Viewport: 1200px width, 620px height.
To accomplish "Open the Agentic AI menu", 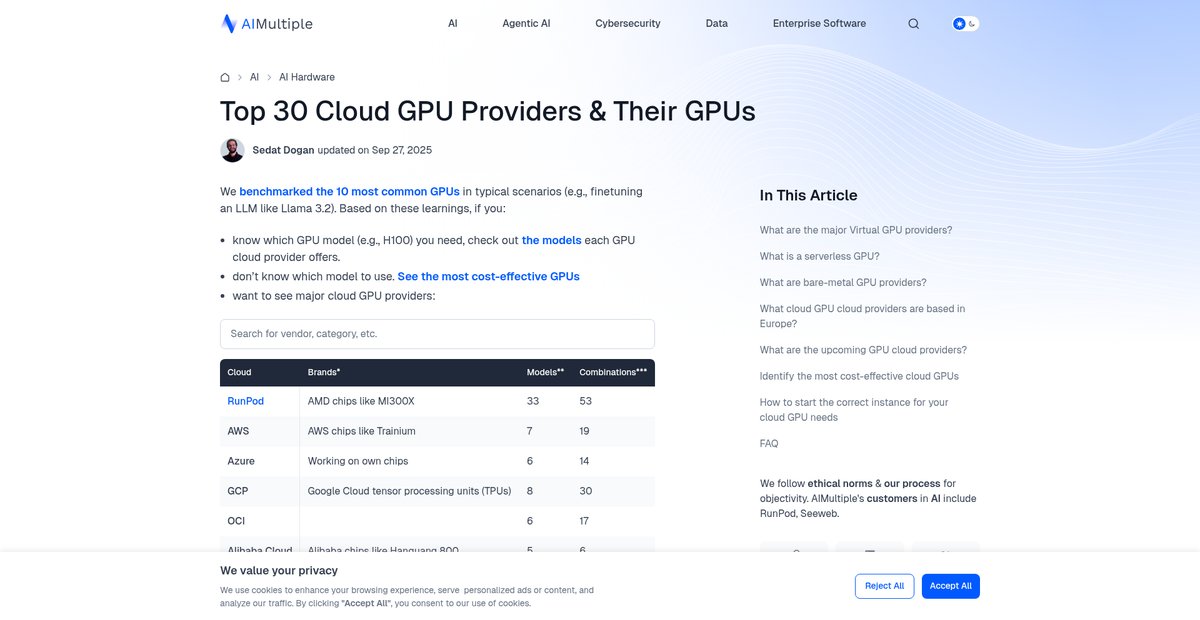I will 526,24.
